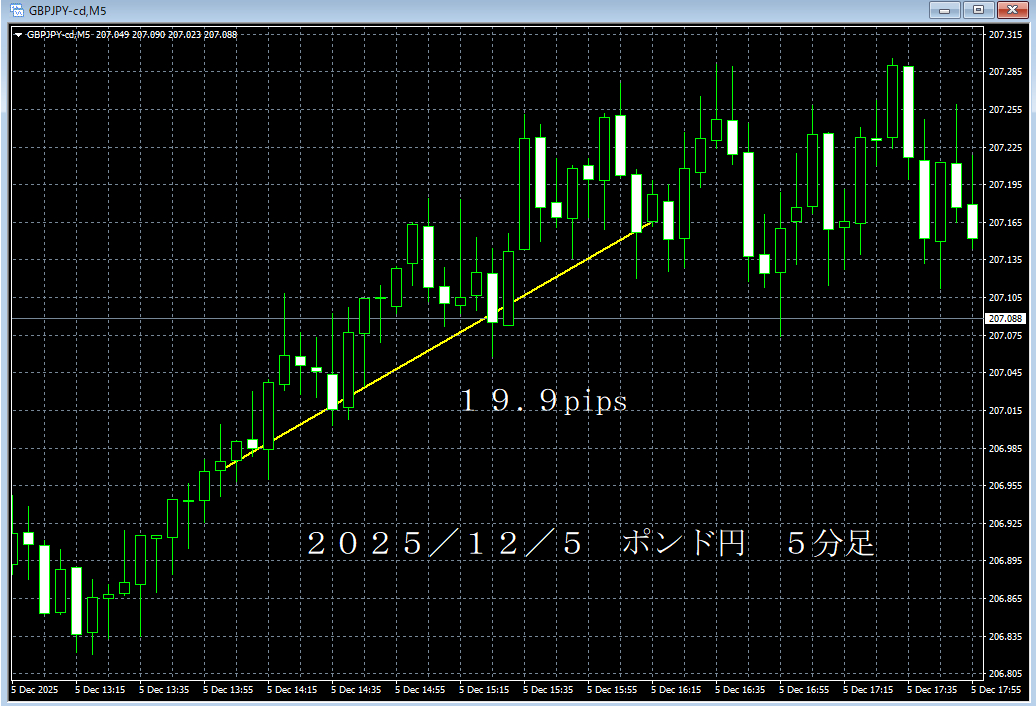Click the chart icon in the title bar
The height and width of the screenshot is (706, 1036).
click(16, 10)
